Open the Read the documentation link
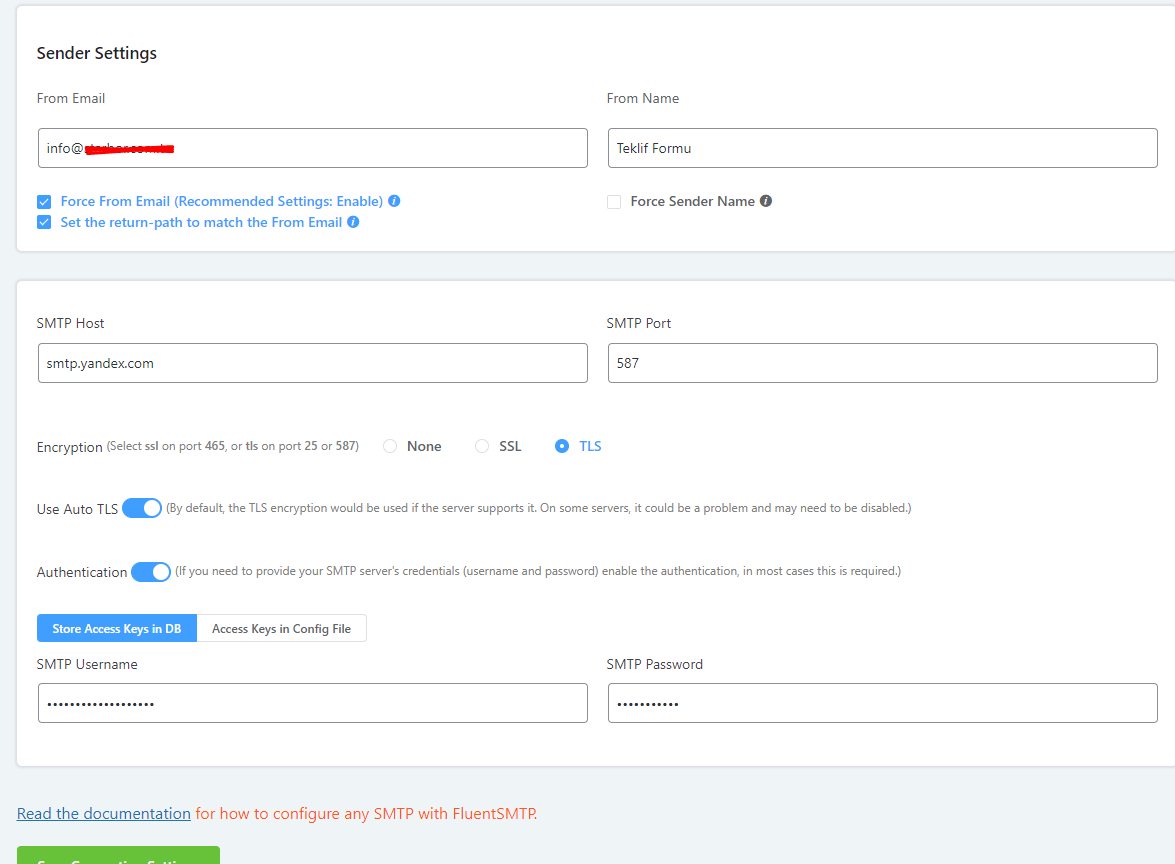Screen dimensions: 1175x864 click(103, 814)
